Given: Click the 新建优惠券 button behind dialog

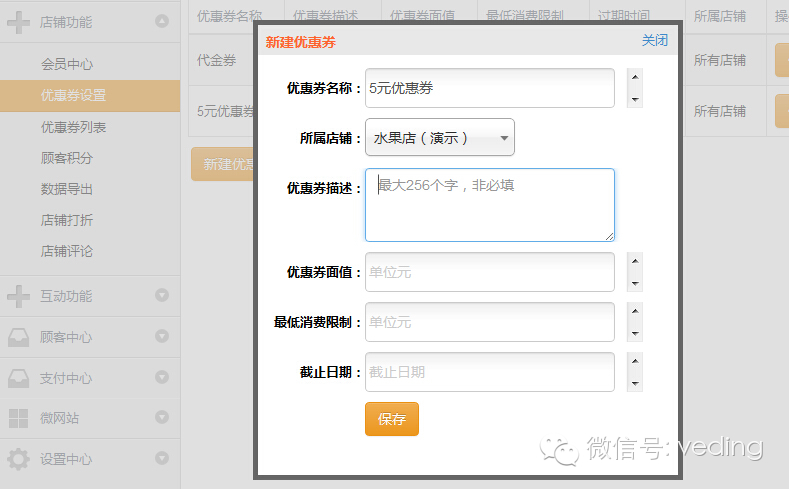Looking at the screenshot, I should [x=222, y=164].
